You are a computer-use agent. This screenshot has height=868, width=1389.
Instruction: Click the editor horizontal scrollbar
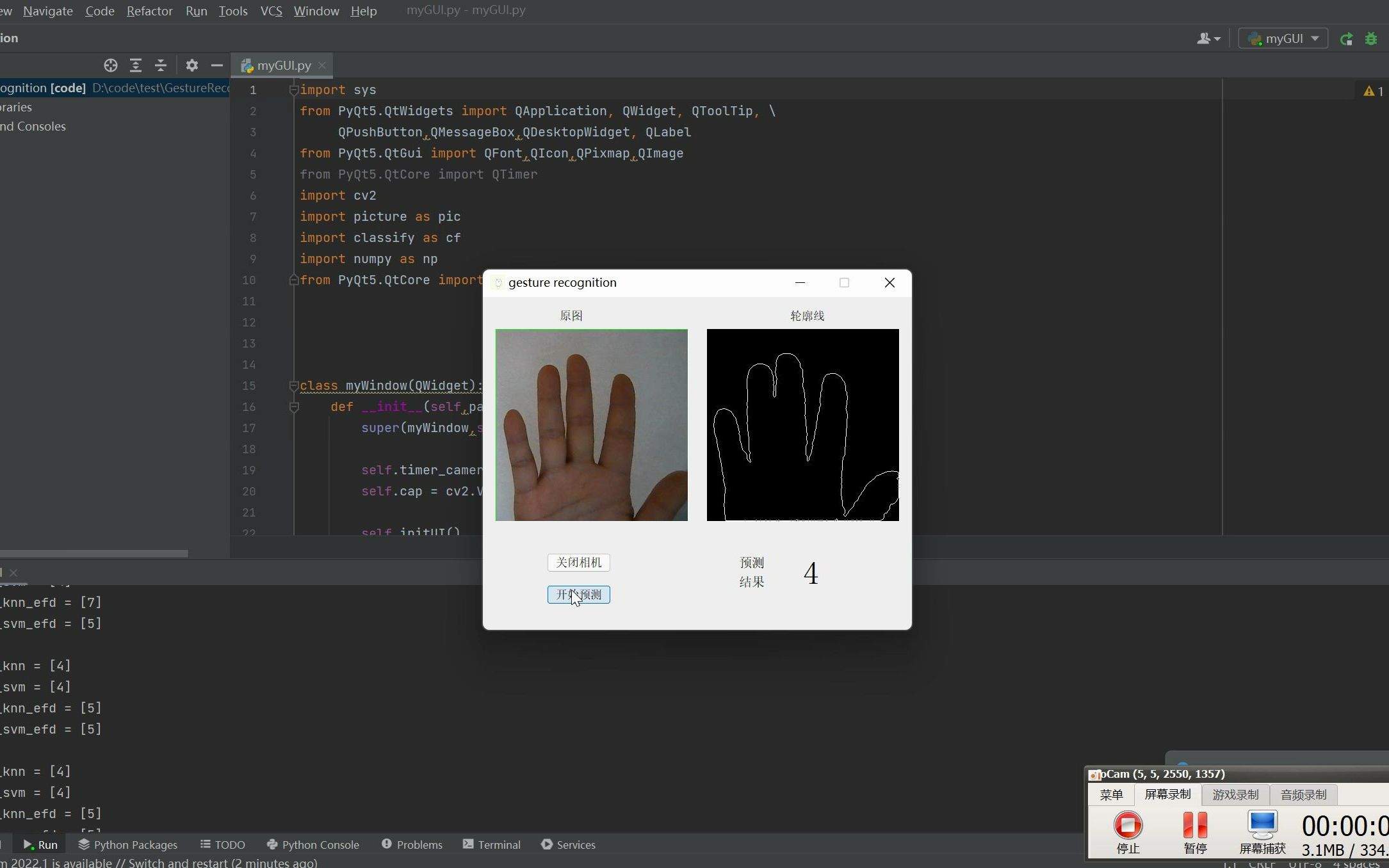point(93,553)
